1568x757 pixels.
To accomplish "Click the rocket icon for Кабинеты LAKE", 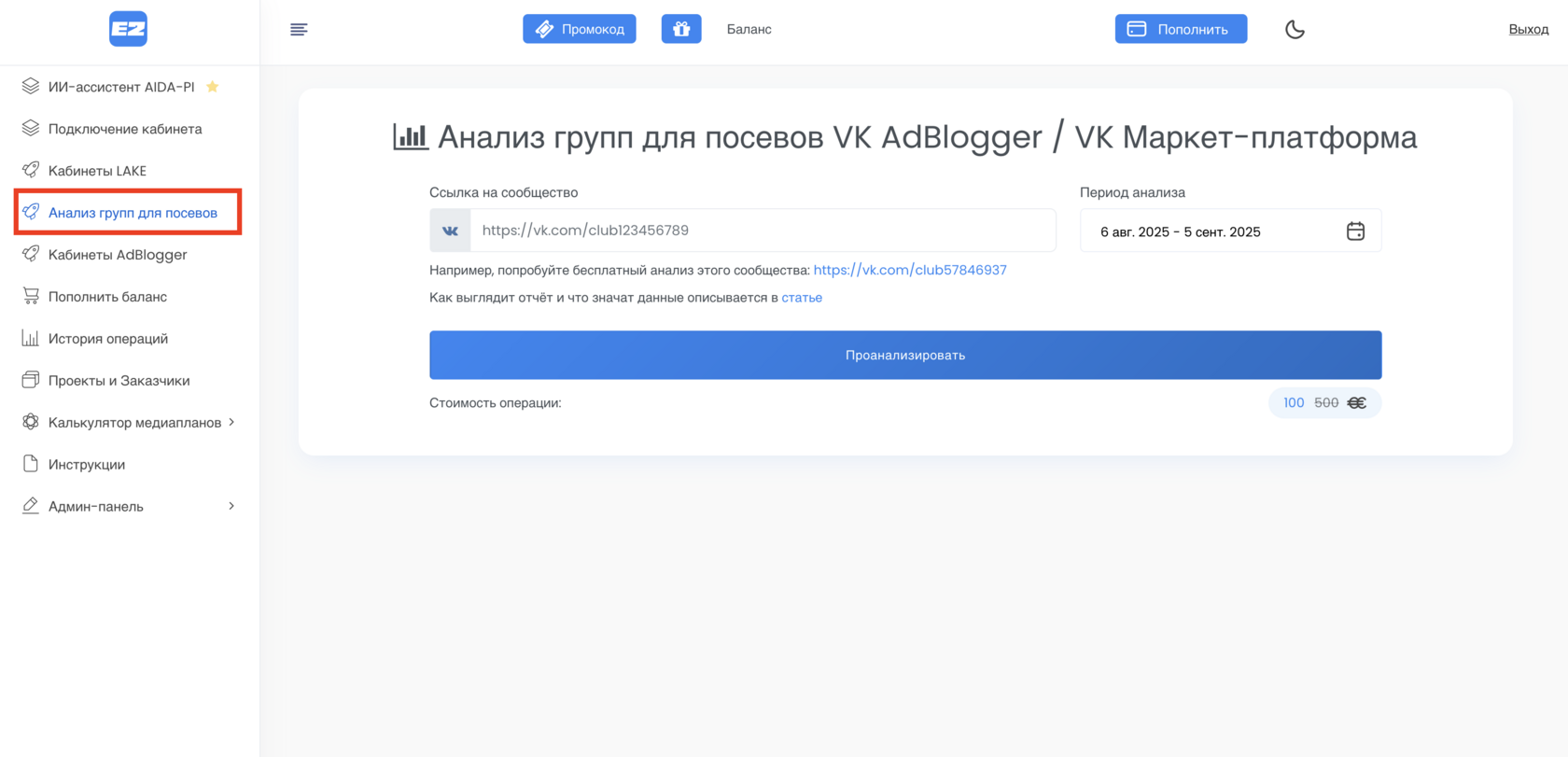I will tap(31, 170).
